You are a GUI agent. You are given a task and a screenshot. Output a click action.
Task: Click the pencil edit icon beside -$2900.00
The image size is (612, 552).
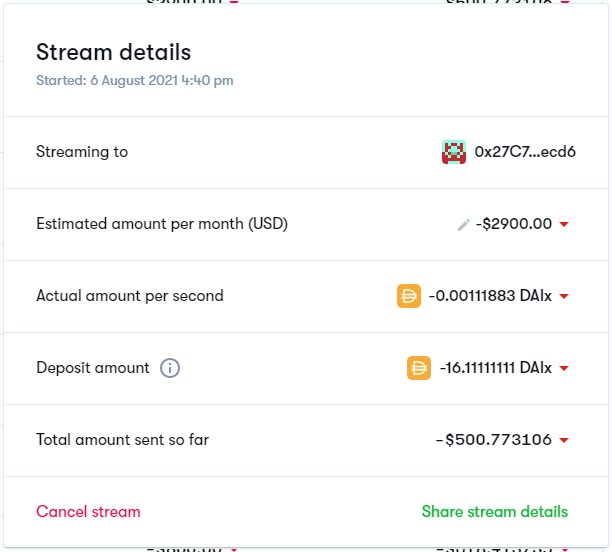click(x=464, y=225)
